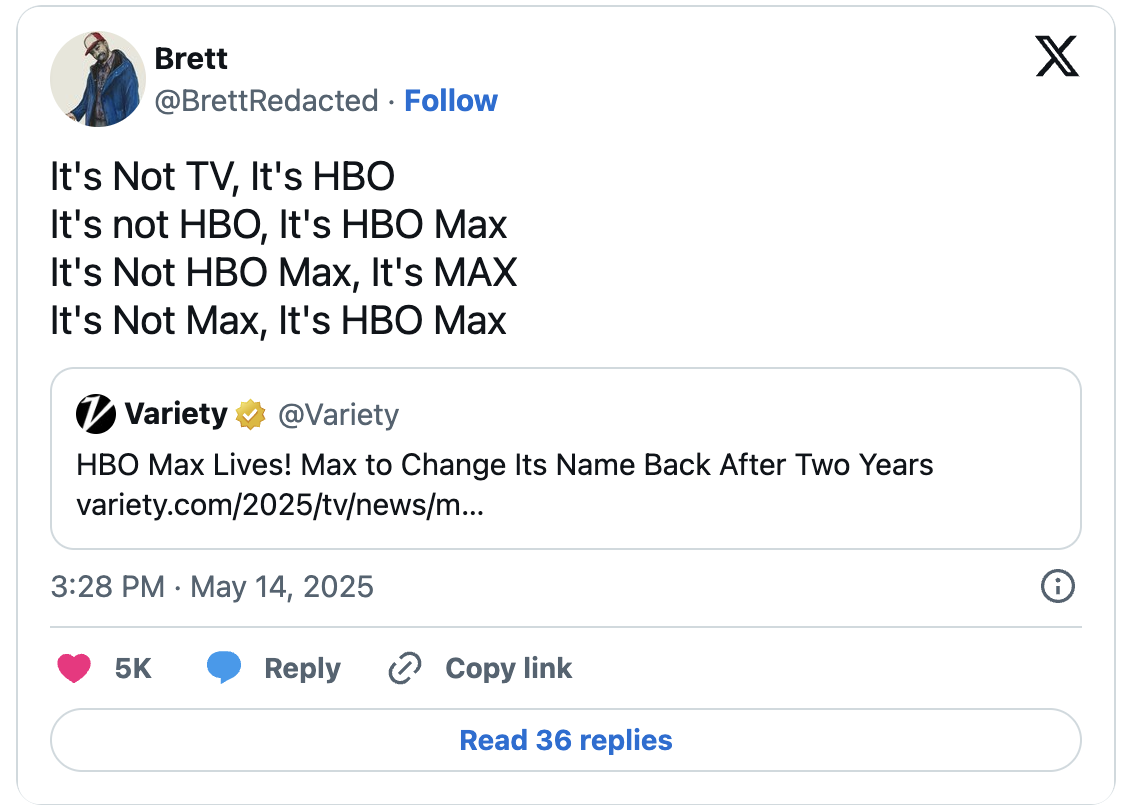Click the quoted headline 'HBO Max Lives!'
This screenshot has width=1128, height=812.
tap(504, 465)
